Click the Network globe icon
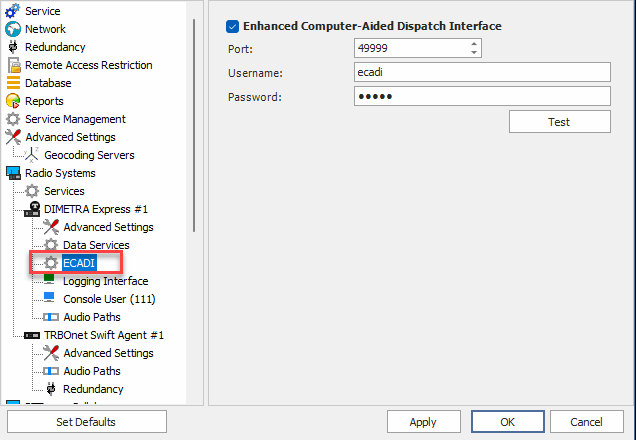This screenshot has width=636, height=440. (x=13, y=29)
